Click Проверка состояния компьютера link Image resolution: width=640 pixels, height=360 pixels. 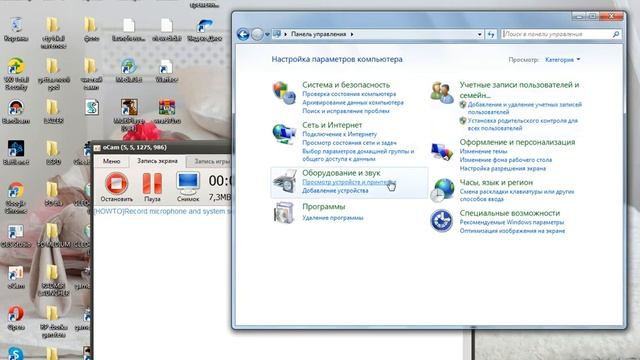pos(349,94)
